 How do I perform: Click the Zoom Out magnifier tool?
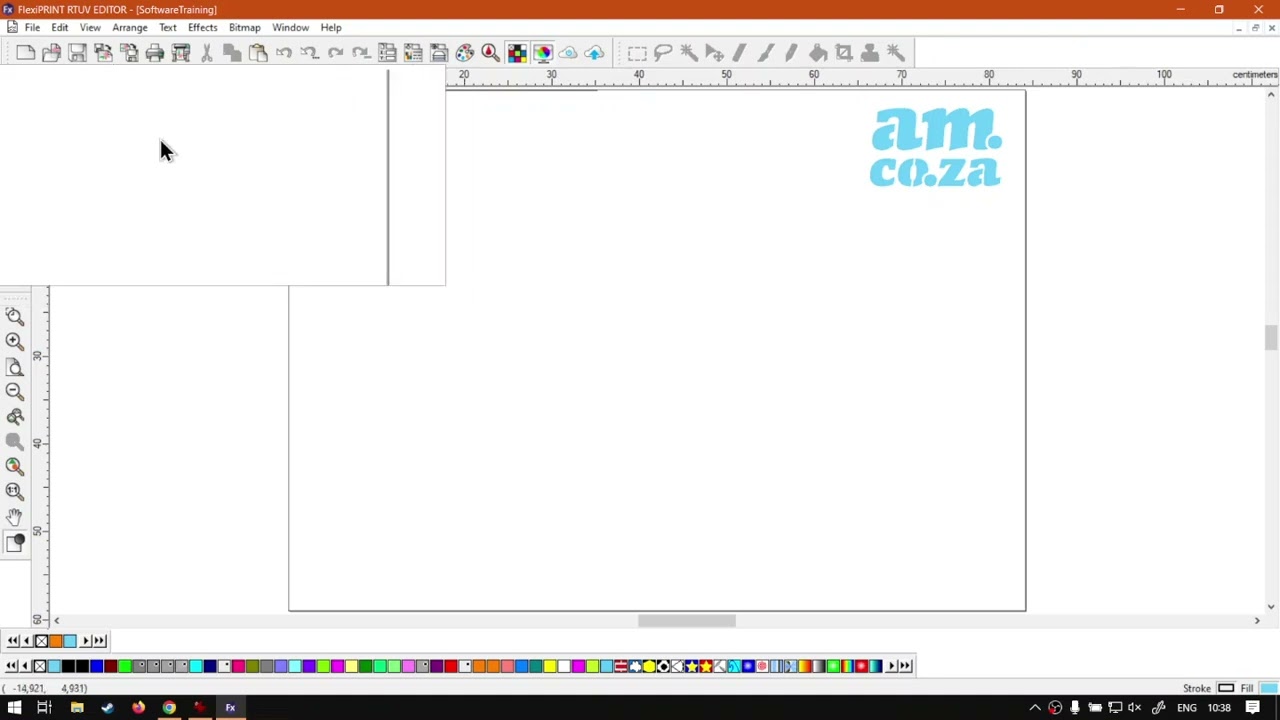(x=14, y=391)
